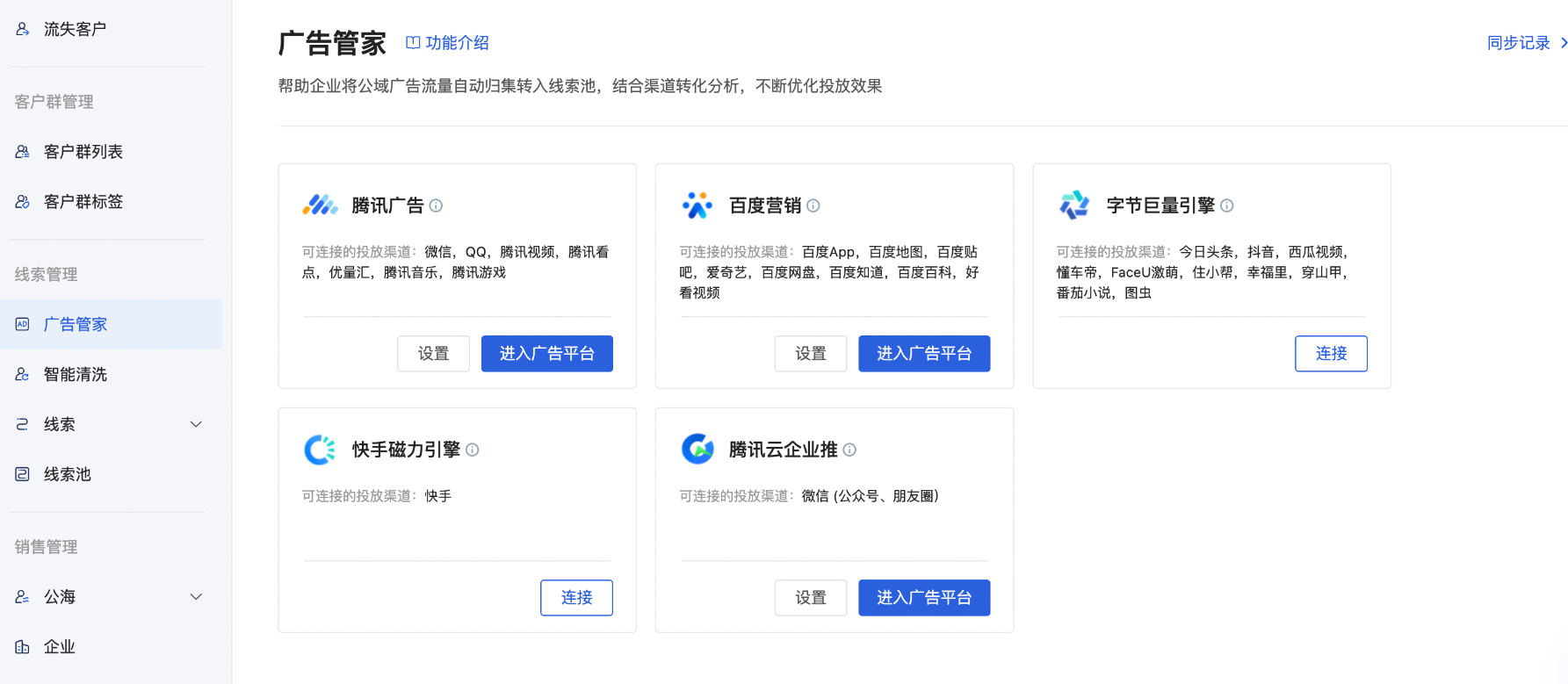Viewport: 1568px width, 684px height.
Task: Connect 字节巨量引擎 with 连接 button
Action: (1331, 354)
